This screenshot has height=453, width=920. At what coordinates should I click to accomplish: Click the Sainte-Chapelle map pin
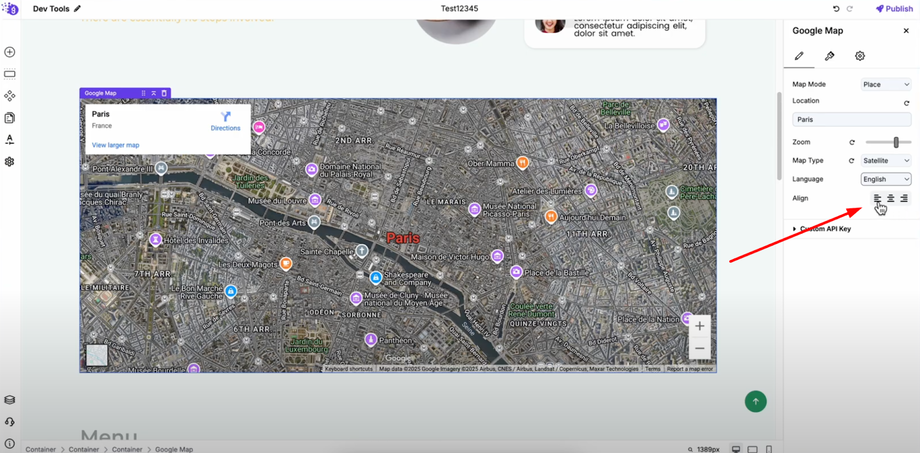pyautogui.click(x=362, y=251)
